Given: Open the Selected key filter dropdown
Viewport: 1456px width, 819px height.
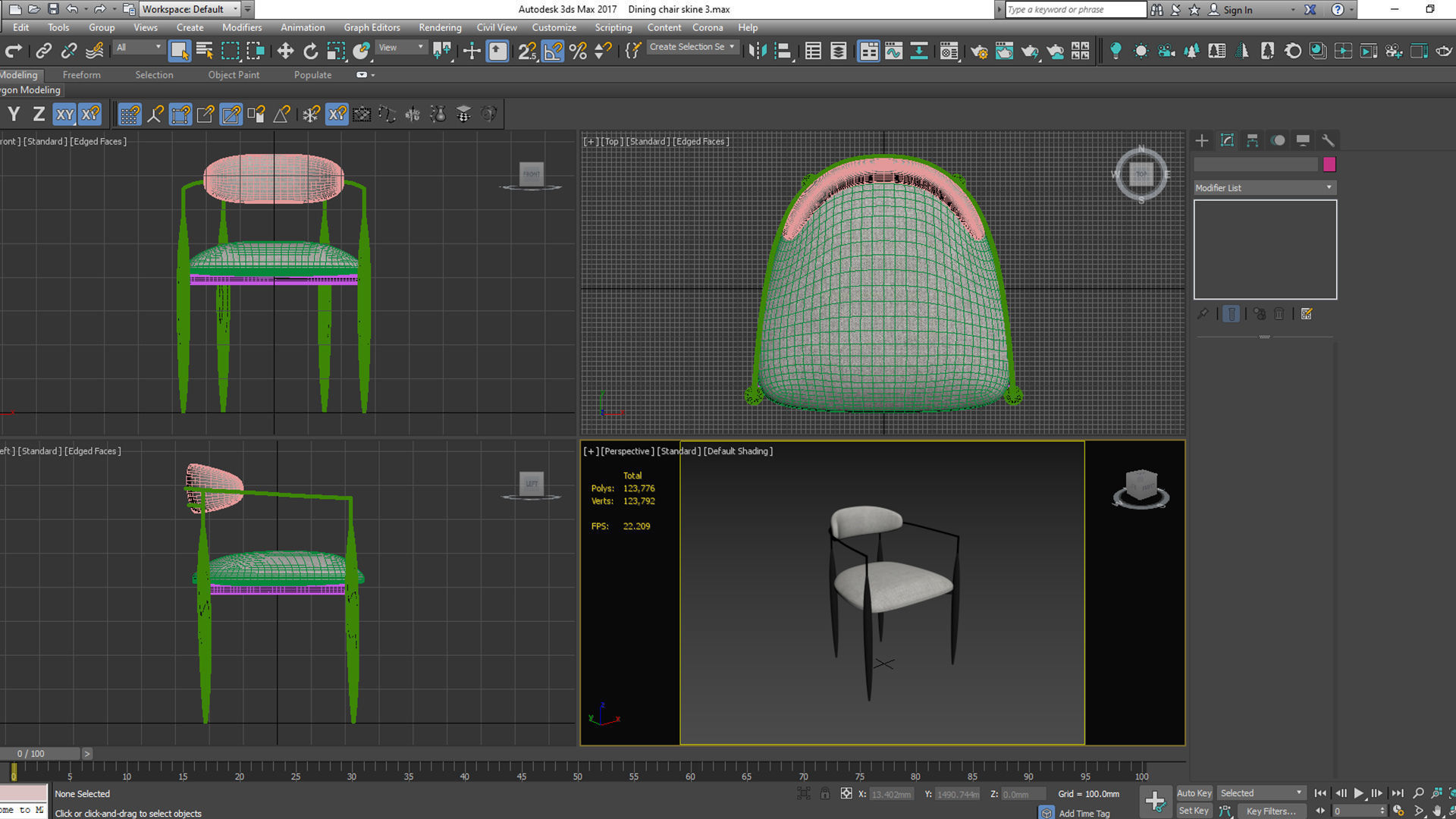Looking at the screenshot, I should pyautogui.click(x=1260, y=793).
